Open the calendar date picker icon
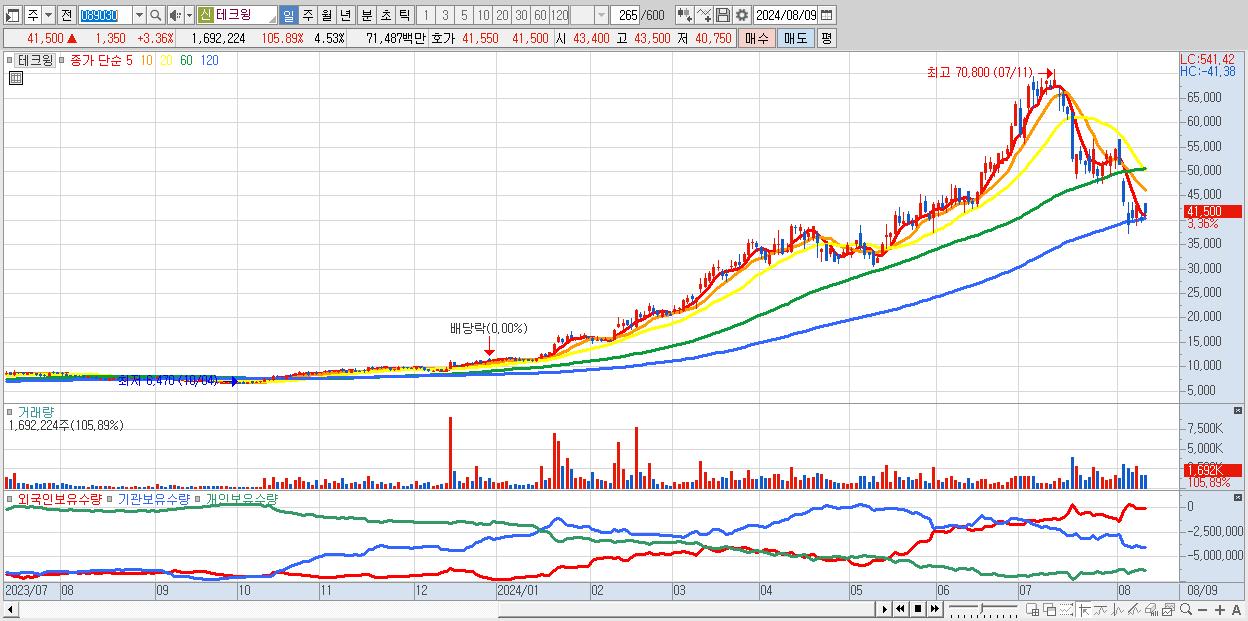Viewport: 1248px width, 621px height. tap(827, 15)
